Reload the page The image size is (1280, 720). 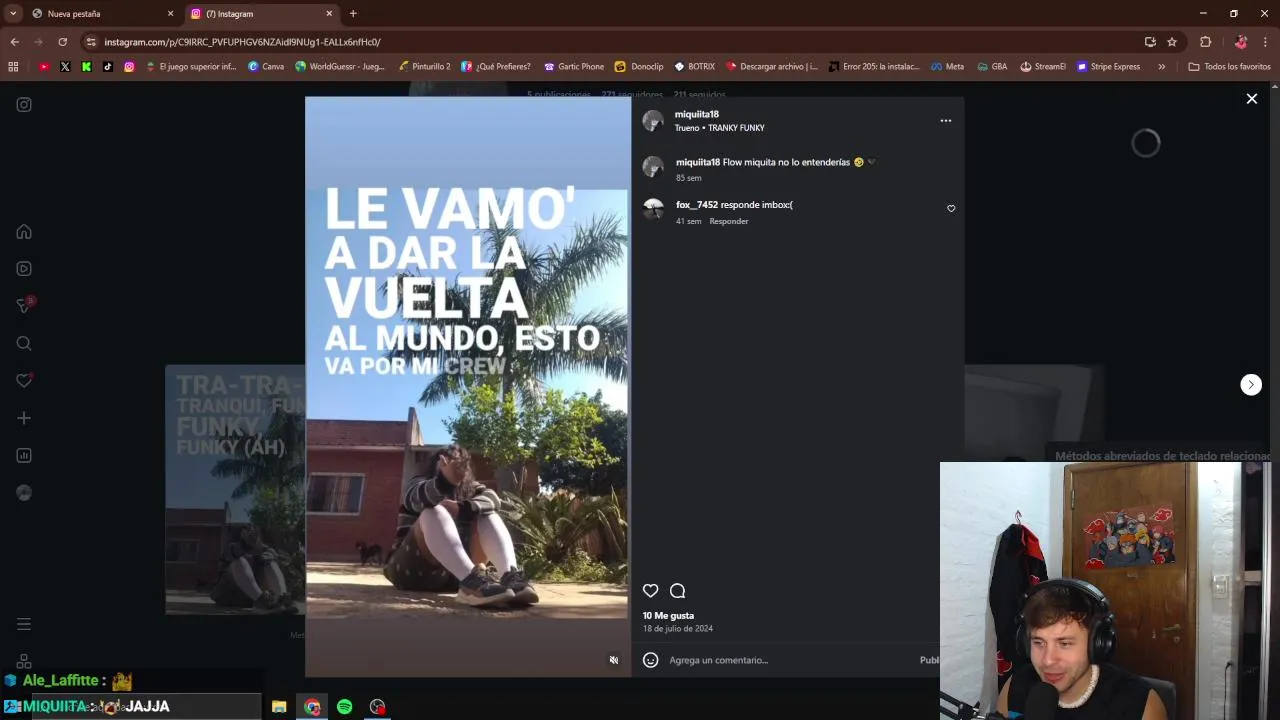point(62,42)
